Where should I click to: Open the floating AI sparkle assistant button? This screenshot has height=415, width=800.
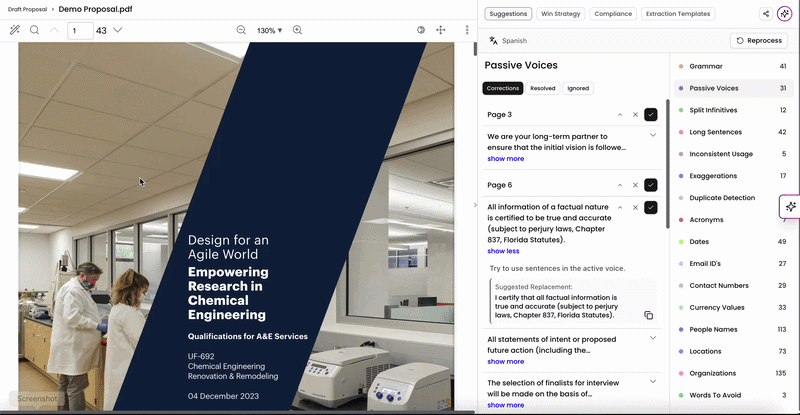point(790,207)
